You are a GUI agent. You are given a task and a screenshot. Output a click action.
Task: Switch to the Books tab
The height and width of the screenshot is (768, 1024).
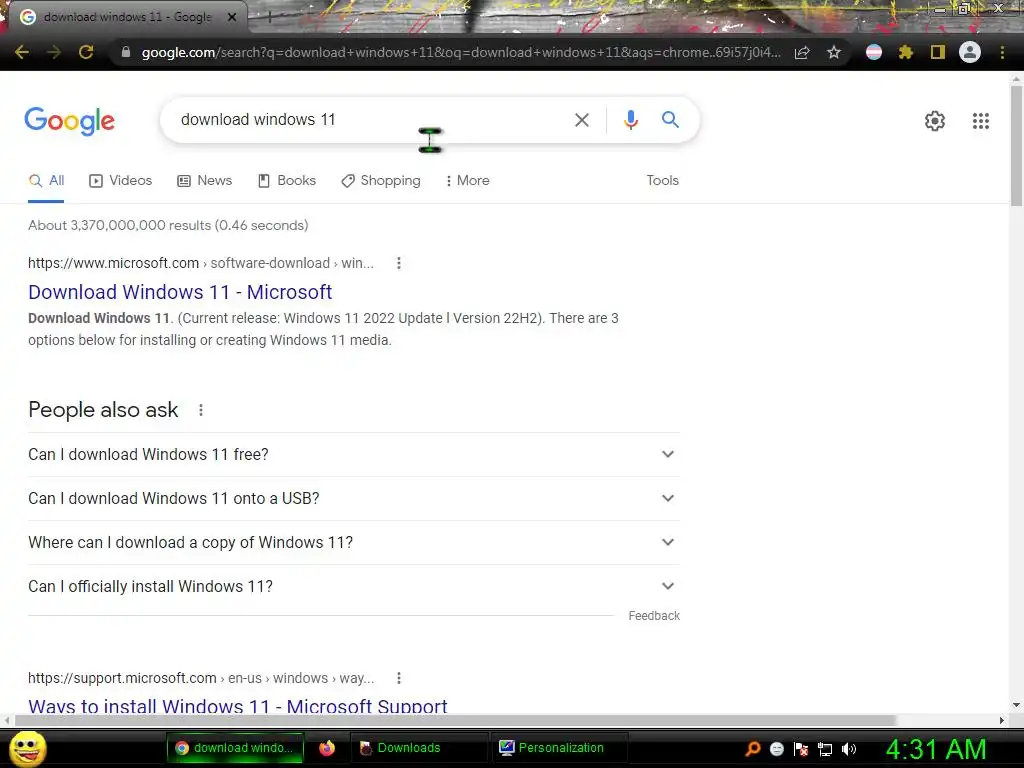point(287,181)
